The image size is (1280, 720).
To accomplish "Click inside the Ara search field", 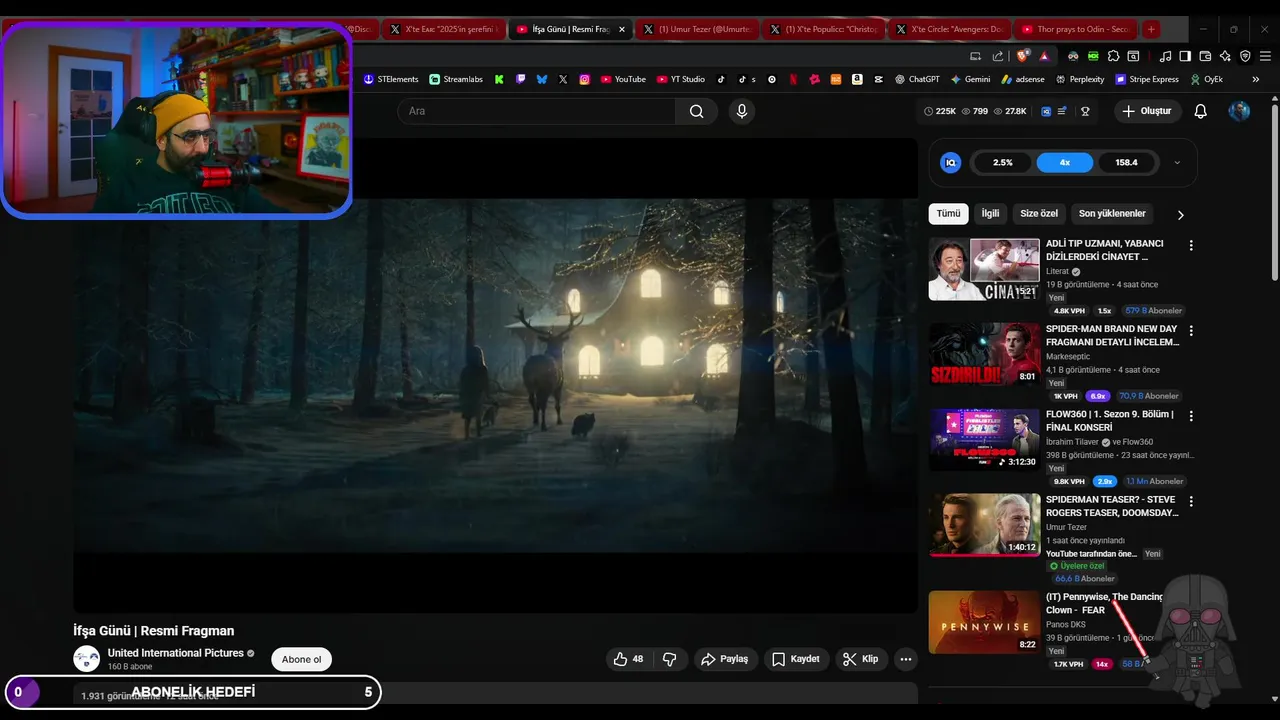I will 537,111.
